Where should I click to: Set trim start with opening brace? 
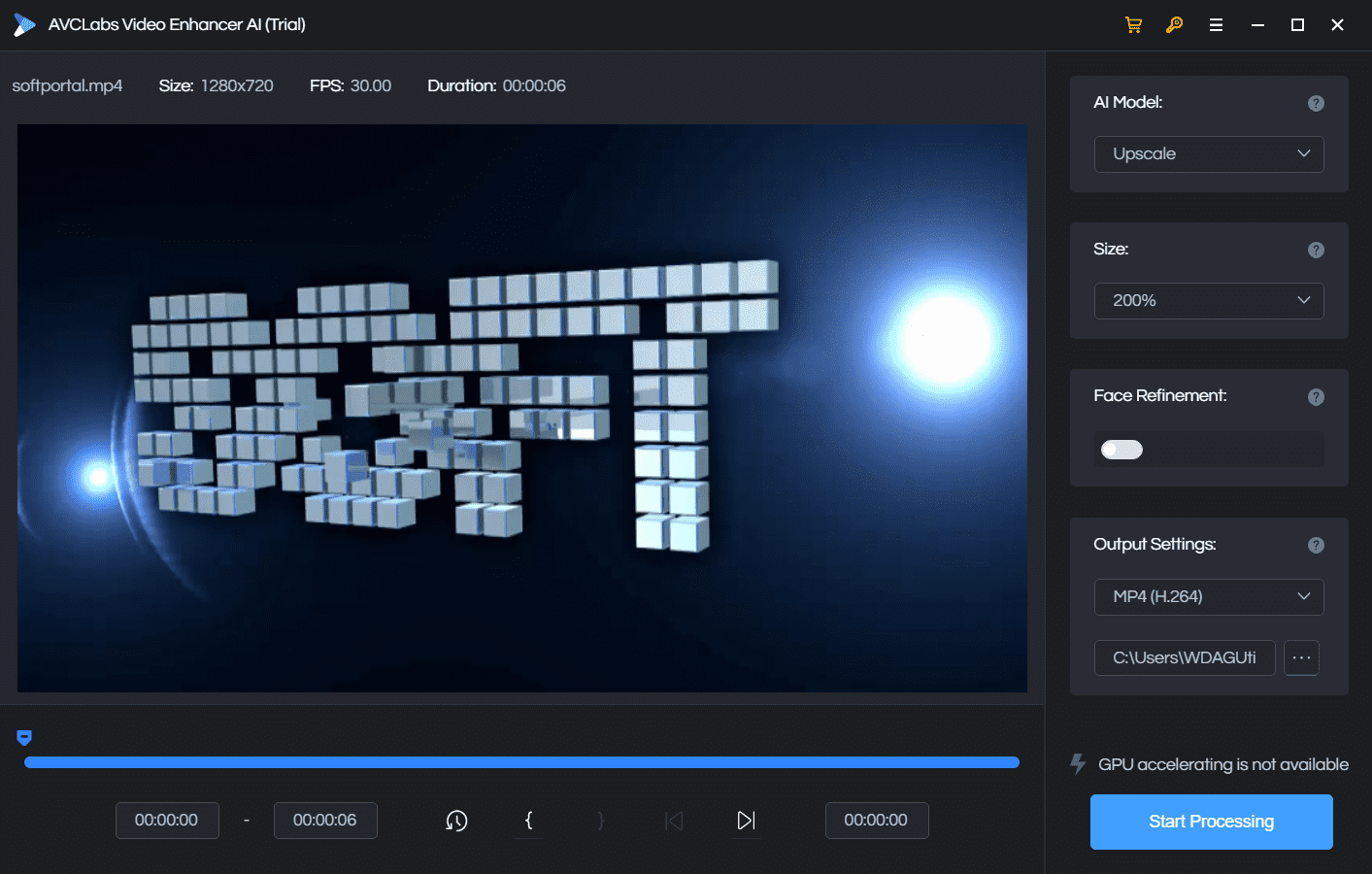(528, 821)
